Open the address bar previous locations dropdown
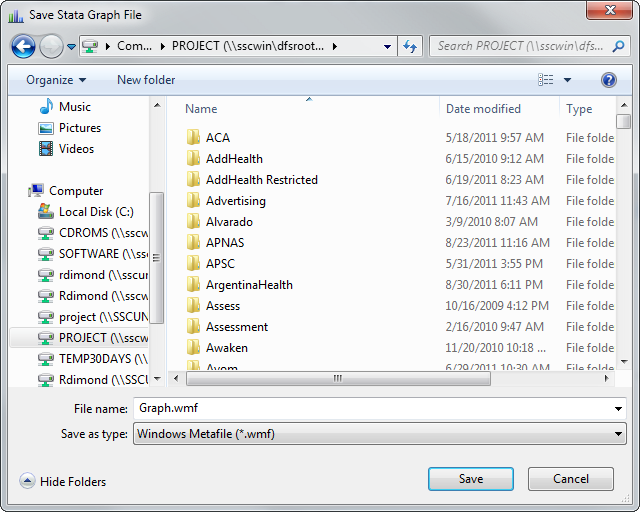Screen dimensions: 640x512 387,47
